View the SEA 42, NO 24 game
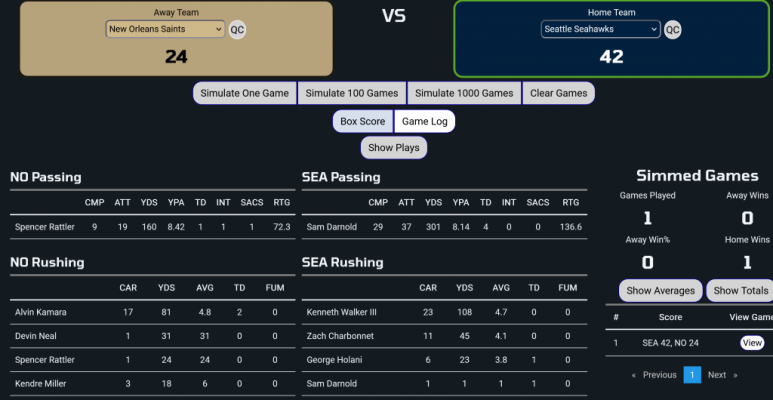Image resolution: width=773 pixels, height=400 pixels. coord(752,343)
